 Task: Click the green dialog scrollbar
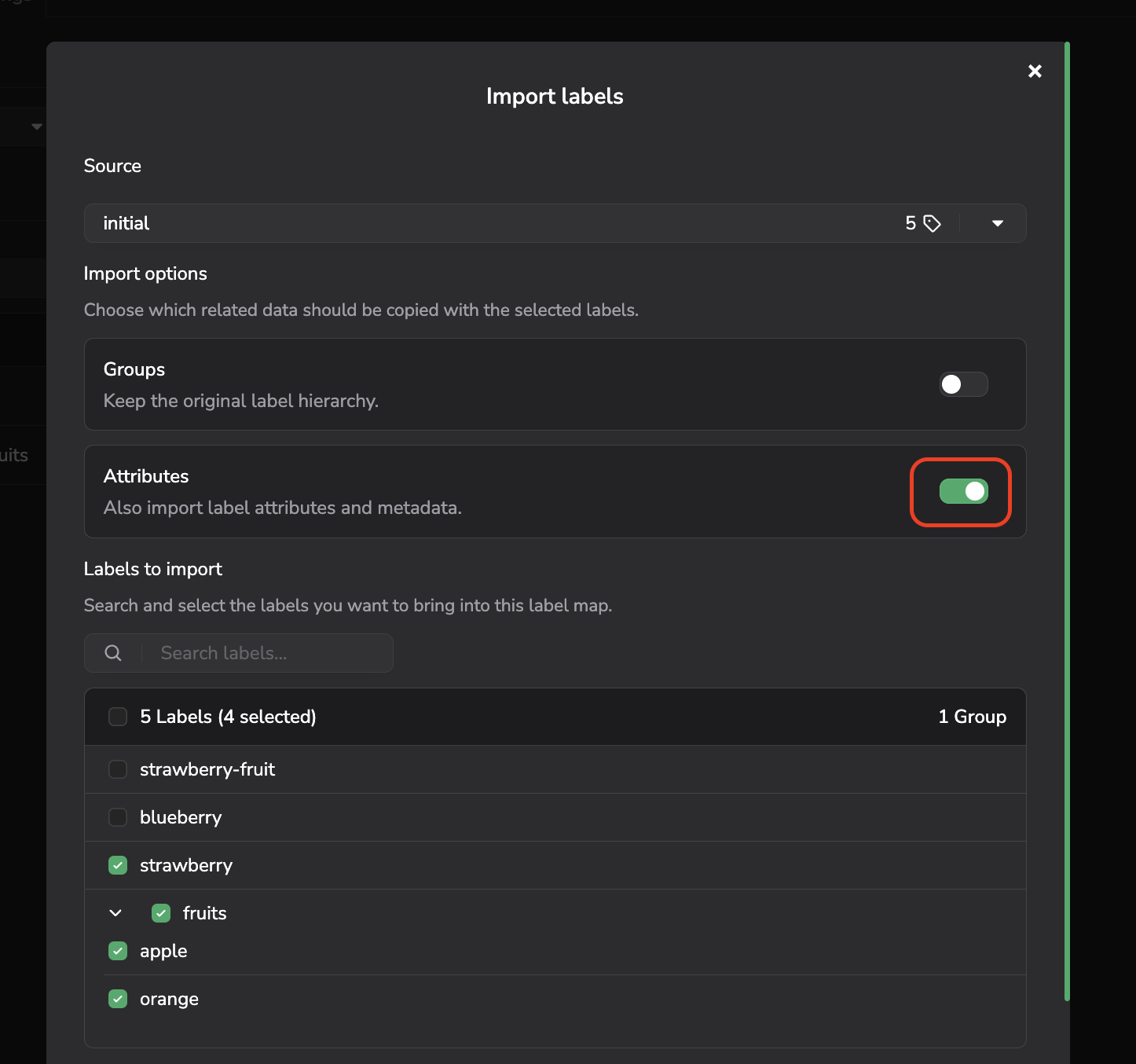[x=1067, y=521]
